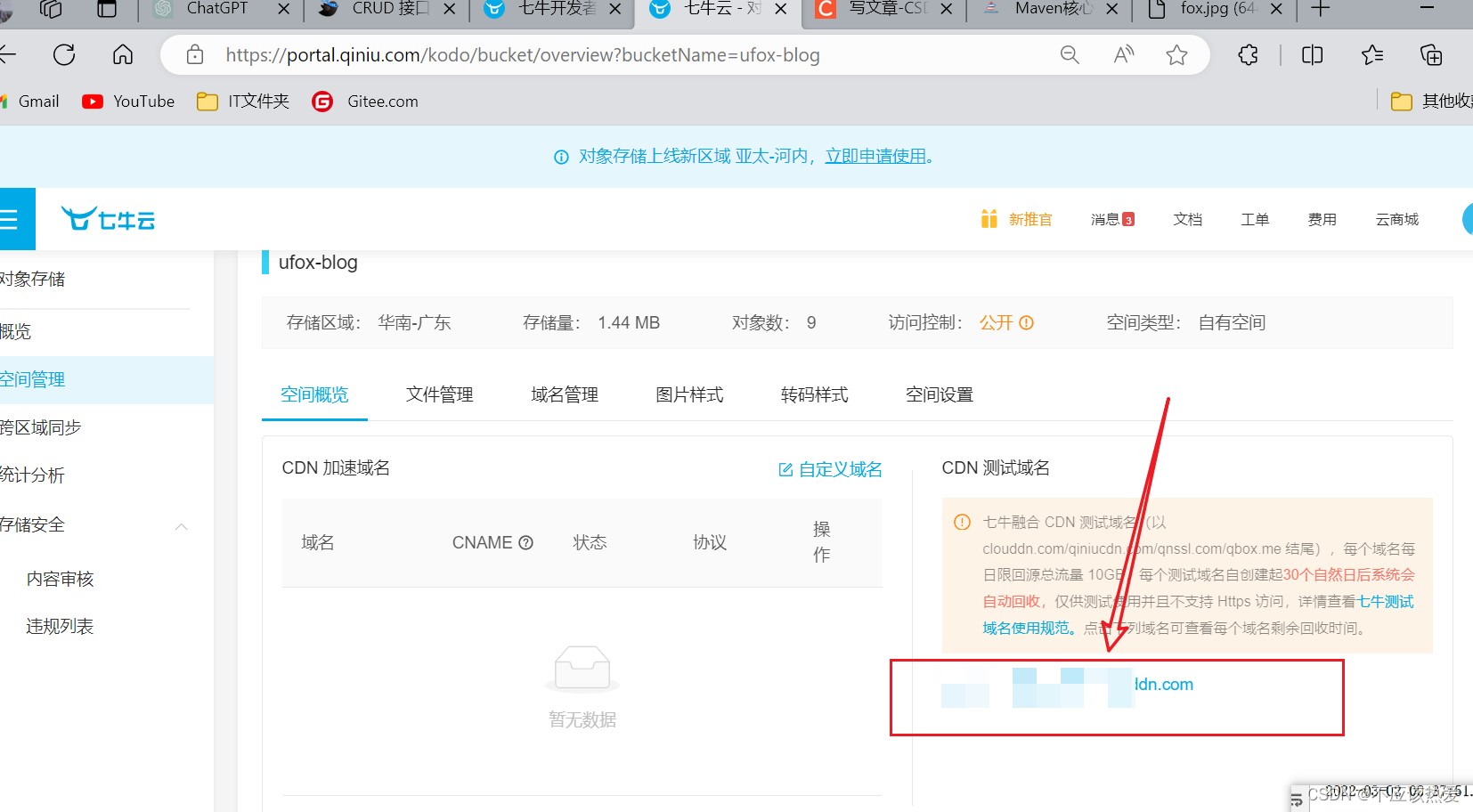The width and height of the screenshot is (1473, 812).
Task: Open the YouTube bookmark
Action: 128,101
